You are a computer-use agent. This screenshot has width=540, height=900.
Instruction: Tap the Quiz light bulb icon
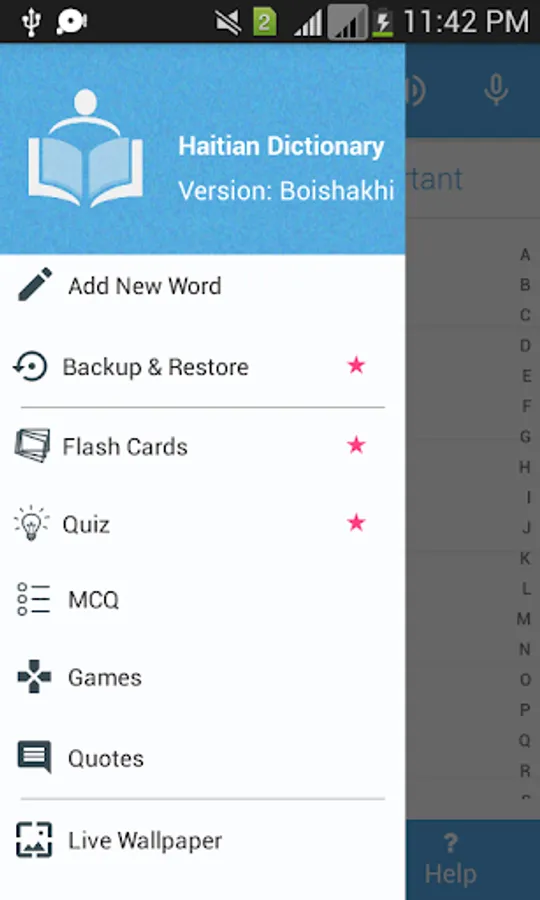tap(32, 523)
